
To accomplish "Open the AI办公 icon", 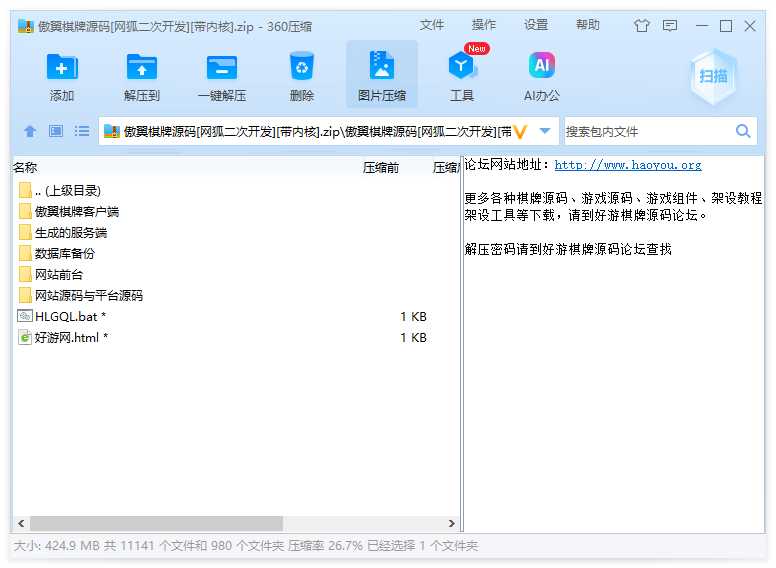I will tap(541, 65).
